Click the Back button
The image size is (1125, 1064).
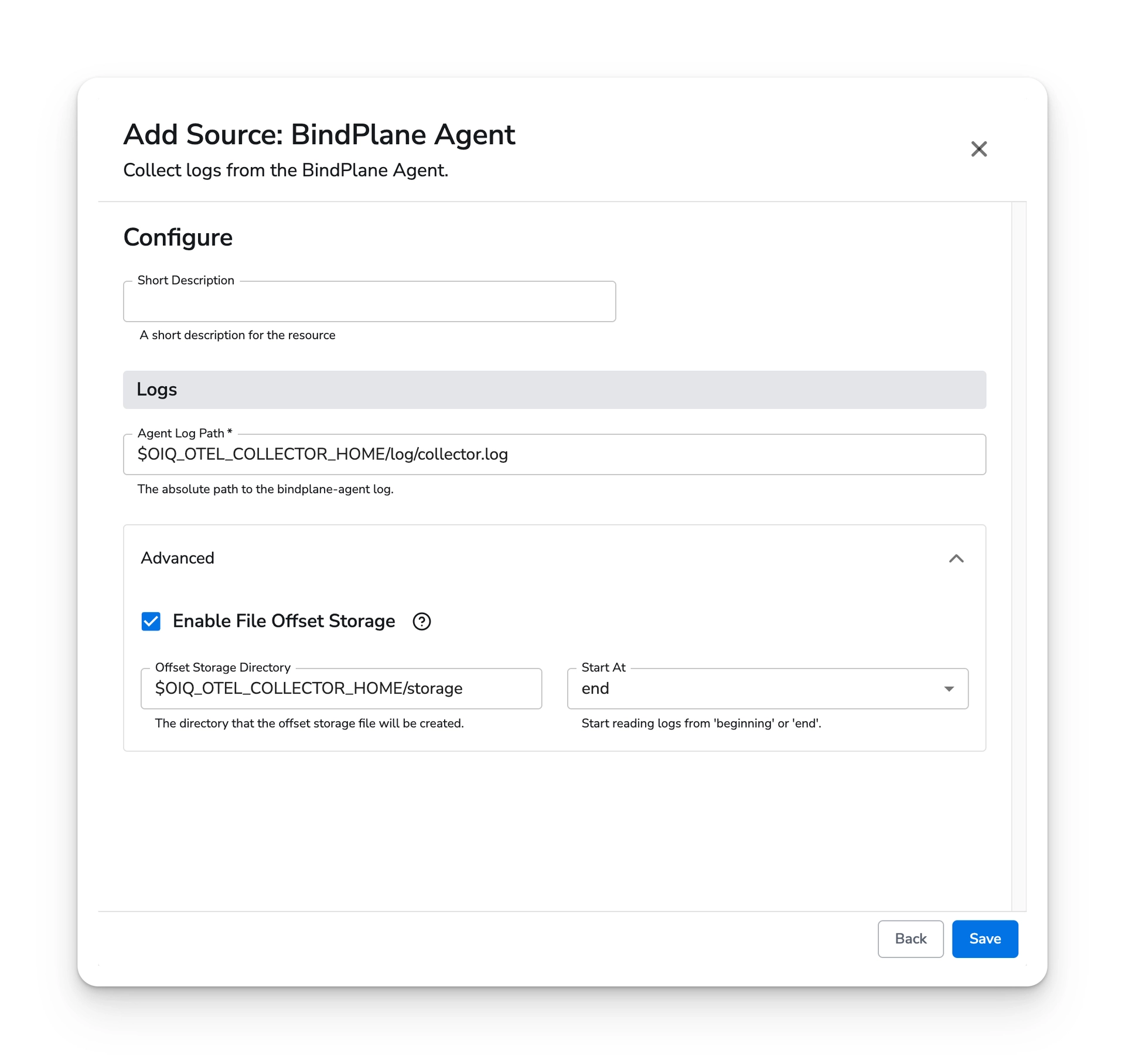(911, 939)
